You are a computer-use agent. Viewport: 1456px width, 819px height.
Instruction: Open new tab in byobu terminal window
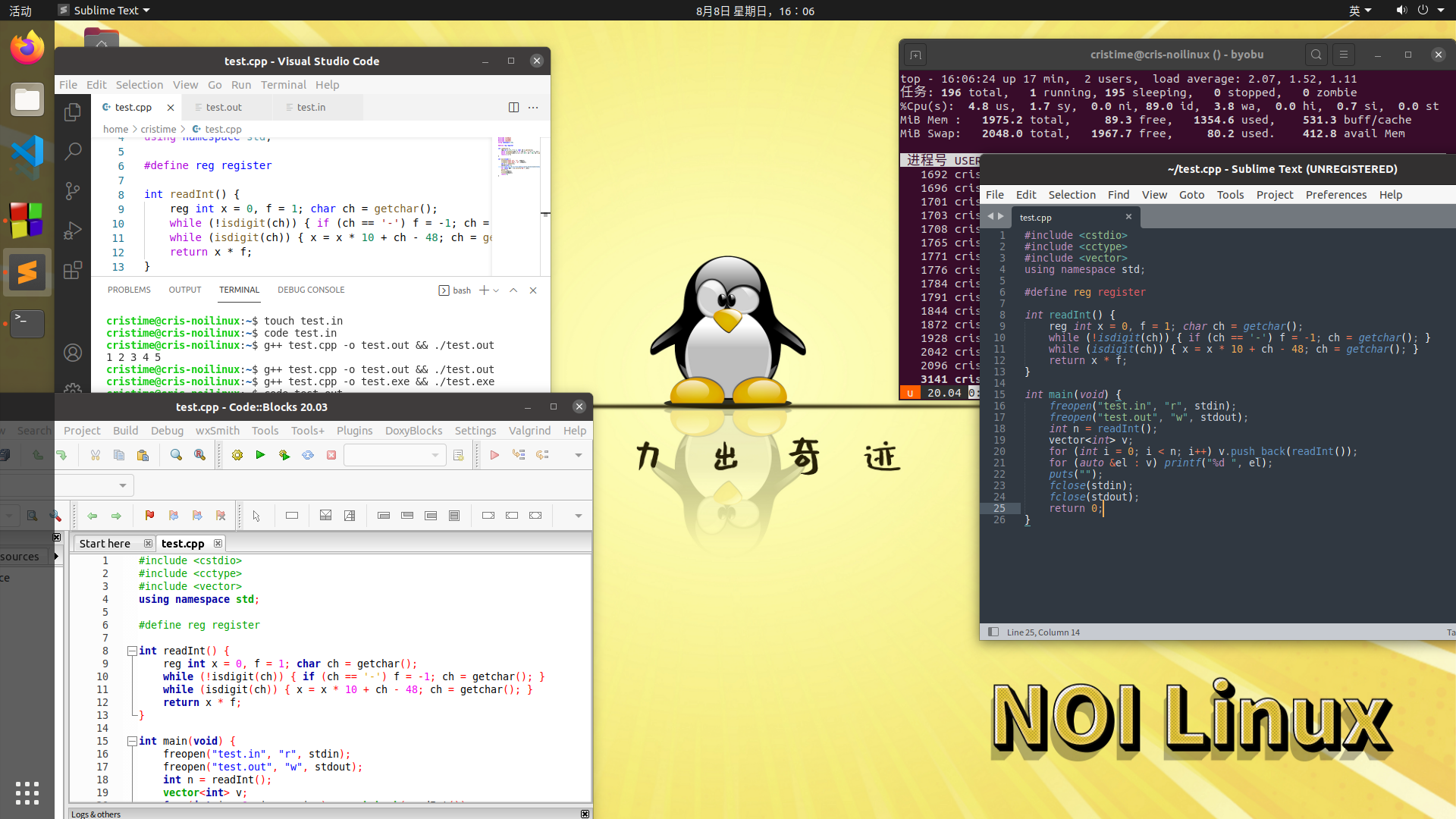[x=915, y=55]
